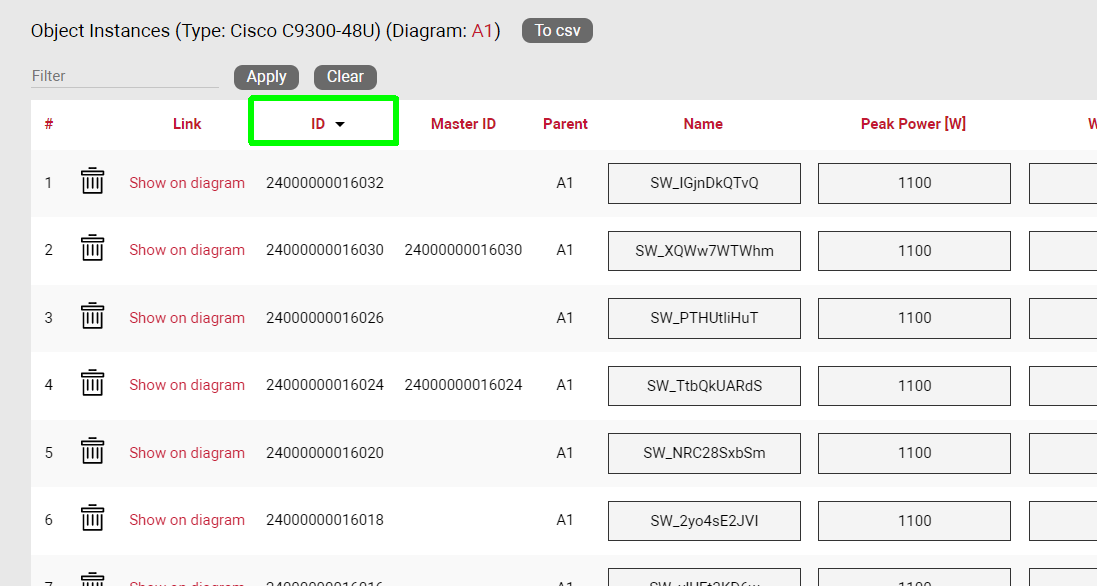Viewport: 1097px width, 586px height.
Task: Sort table by ID column arrow
Action: (x=340, y=124)
